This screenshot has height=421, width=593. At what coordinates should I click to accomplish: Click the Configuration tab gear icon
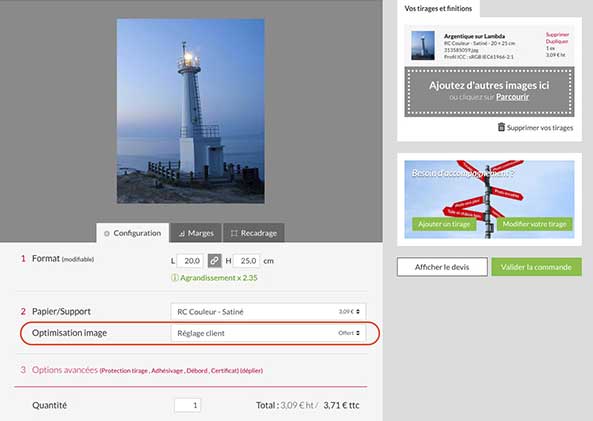pos(107,233)
